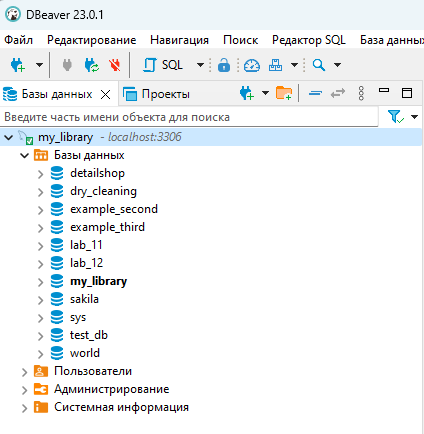424x434 pixels.
Task: Click the Пользователи users folder icon
Action: click(x=41, y=371)
